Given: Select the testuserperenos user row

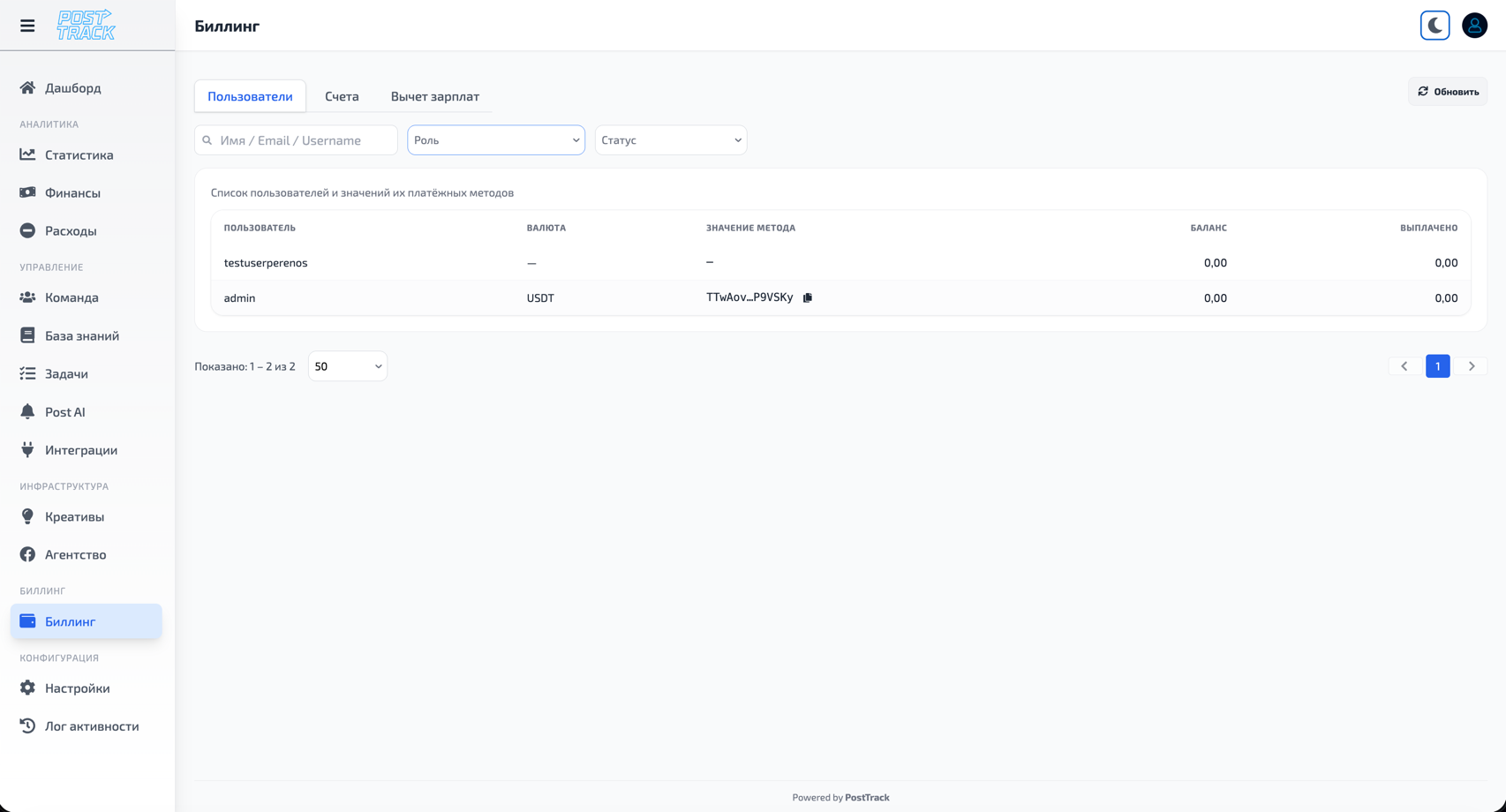Looking at the screenshot, I should coord(266,263).
